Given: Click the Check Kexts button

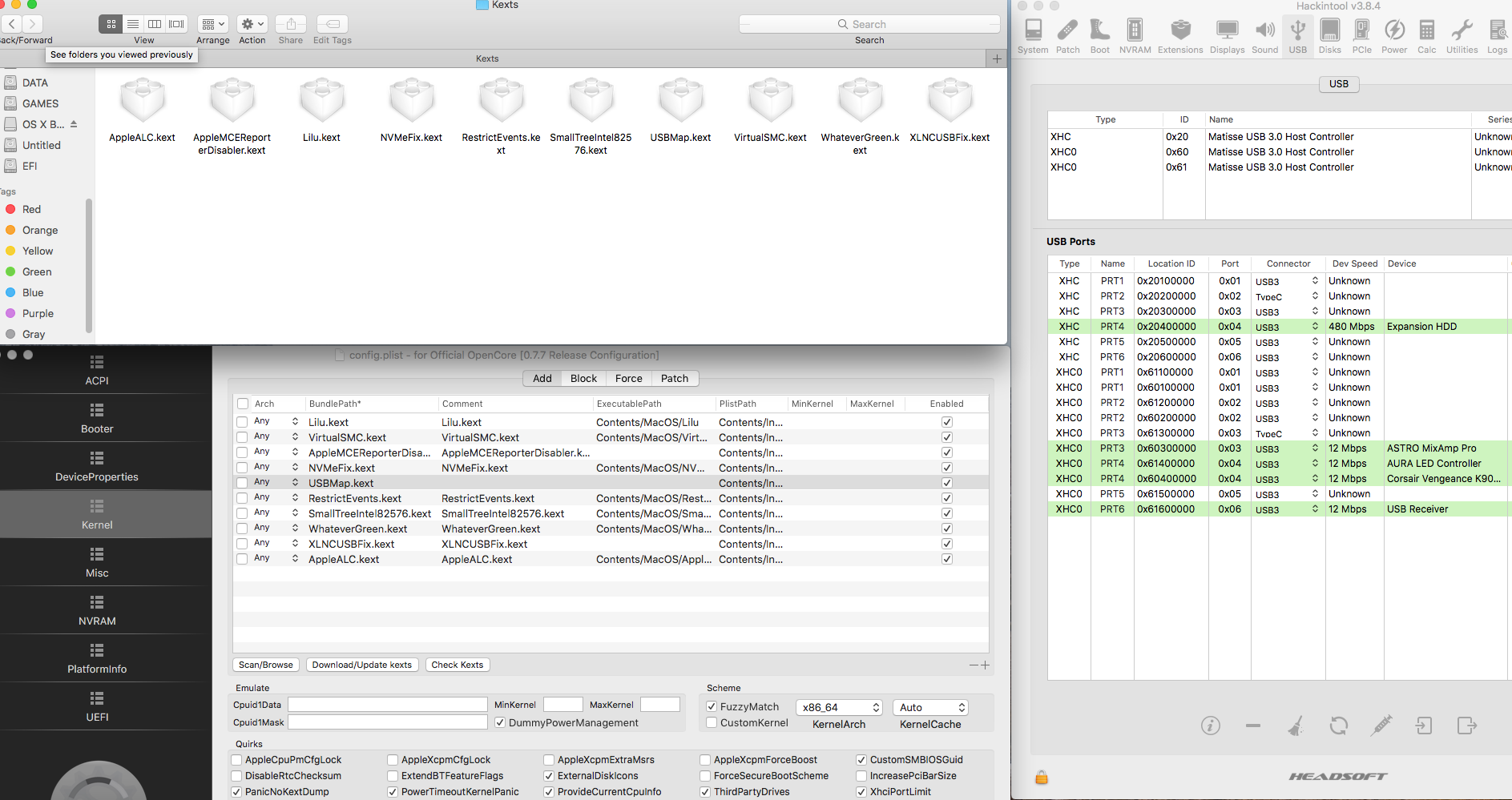Looking at the screenshot, I should (x=457, y=665).
